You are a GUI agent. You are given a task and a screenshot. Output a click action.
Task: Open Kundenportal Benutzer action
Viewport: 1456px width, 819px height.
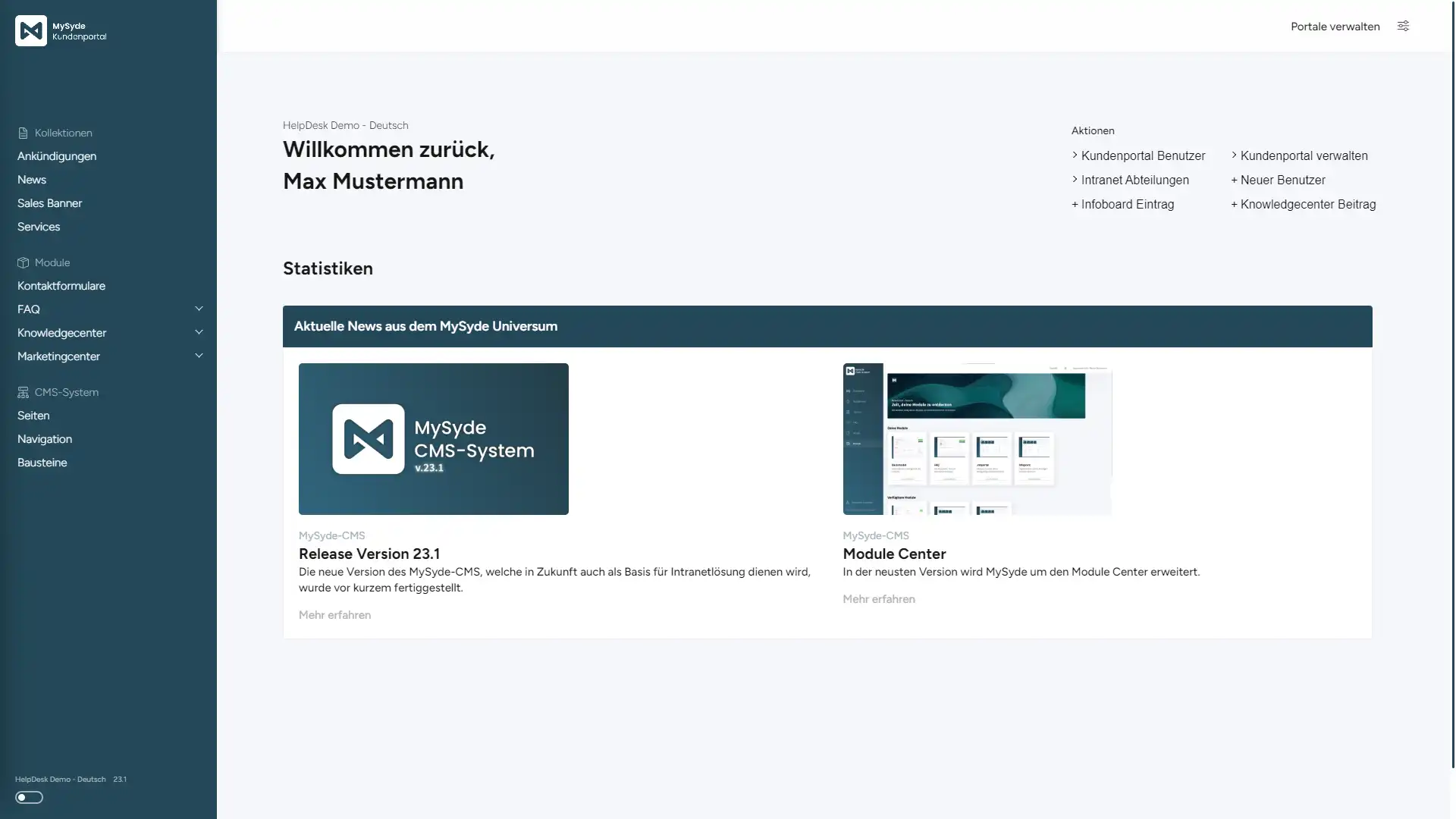point(1138,155)
